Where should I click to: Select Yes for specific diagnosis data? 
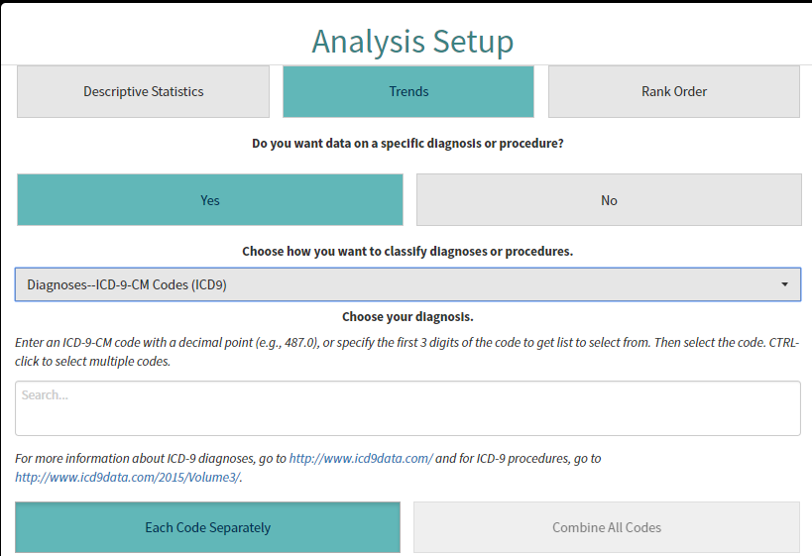[x=210, y=200]
